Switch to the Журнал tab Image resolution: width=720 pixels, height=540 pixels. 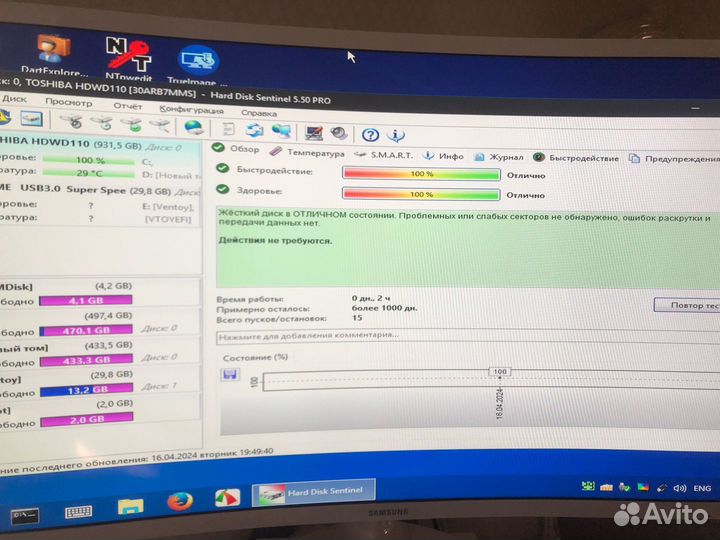[x=498, y=157]
